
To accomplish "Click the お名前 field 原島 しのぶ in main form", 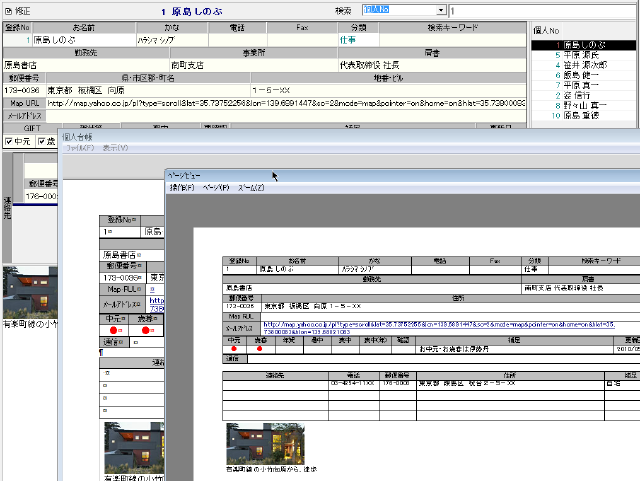I will (84, 40).
